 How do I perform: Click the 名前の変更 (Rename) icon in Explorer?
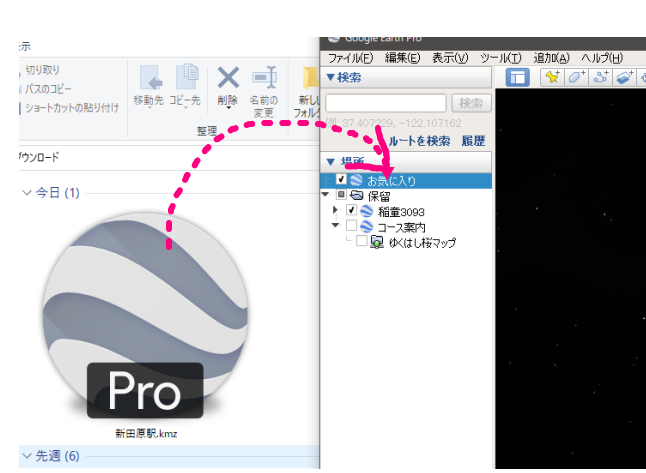pyautogui.click(x=264, y=77)
